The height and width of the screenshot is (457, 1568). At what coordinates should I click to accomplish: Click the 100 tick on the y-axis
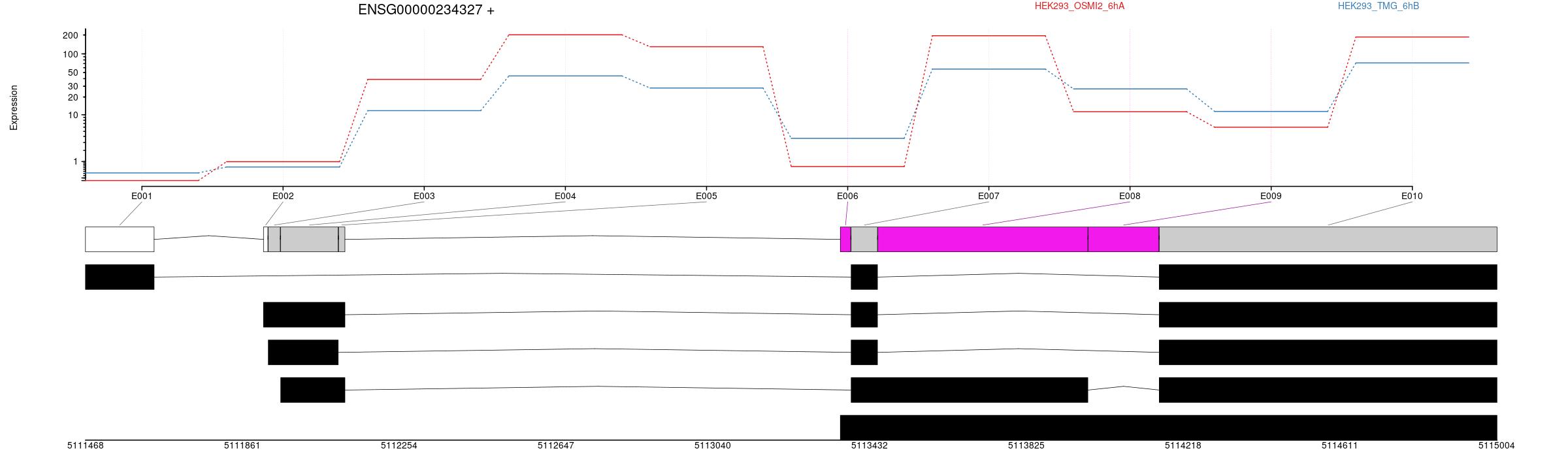(71, 54)
